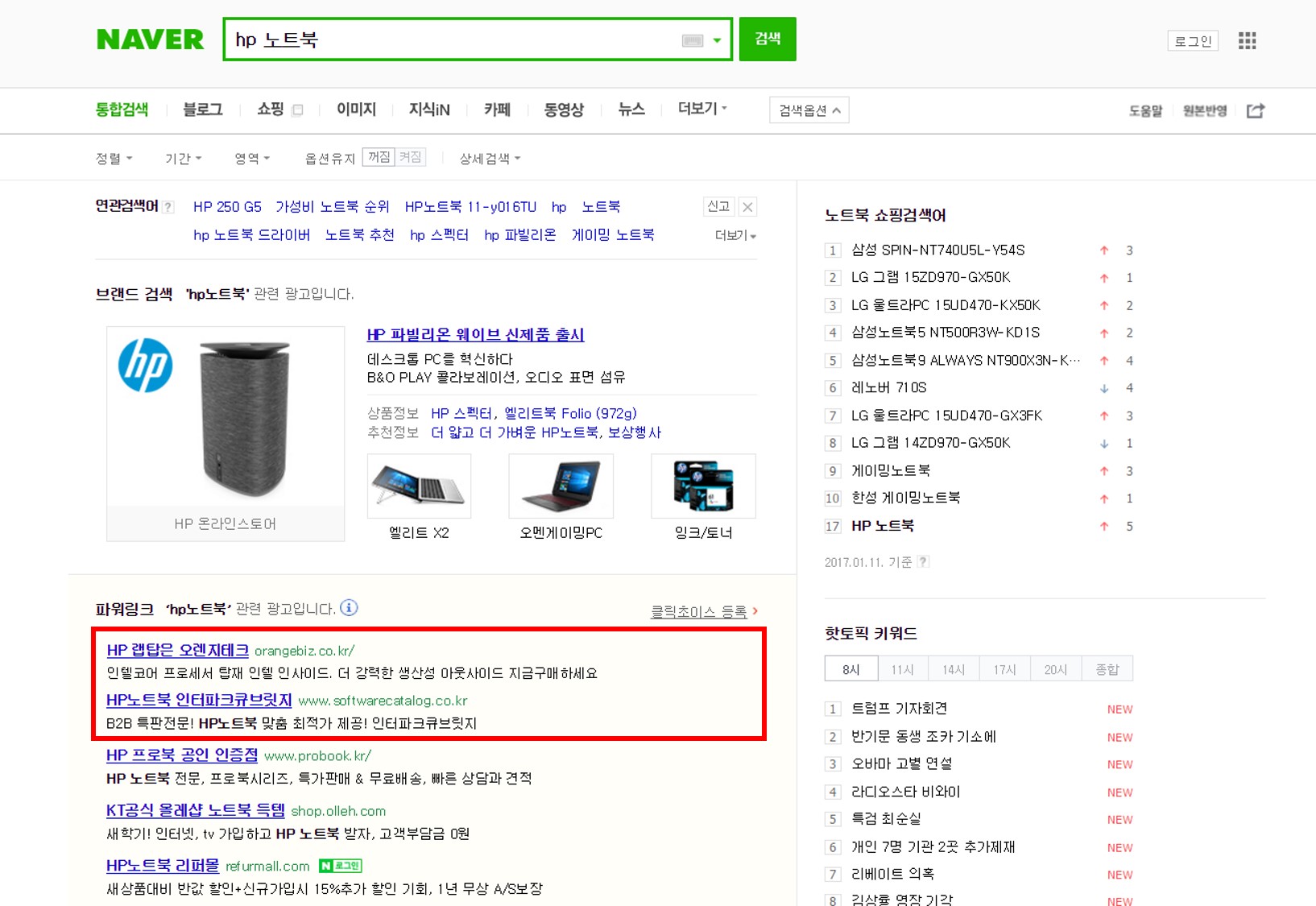Screen dimensions: 1316x906
Task: Open HP 파빌리온 웨이브 신제품 출시 link
Action: [475, 334]
